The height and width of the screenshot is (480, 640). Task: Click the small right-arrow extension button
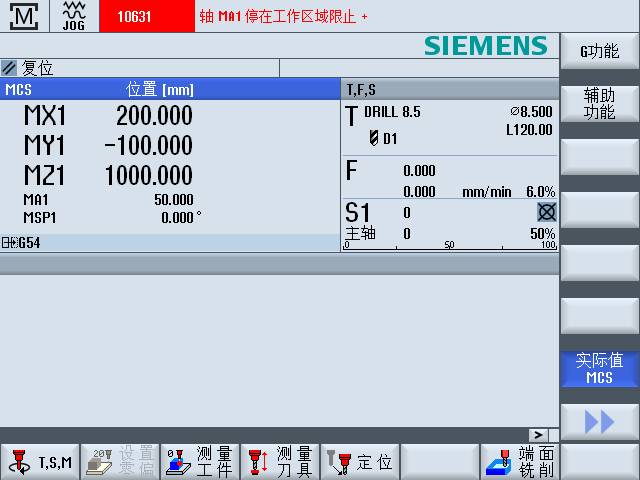[x=539, y=435]
